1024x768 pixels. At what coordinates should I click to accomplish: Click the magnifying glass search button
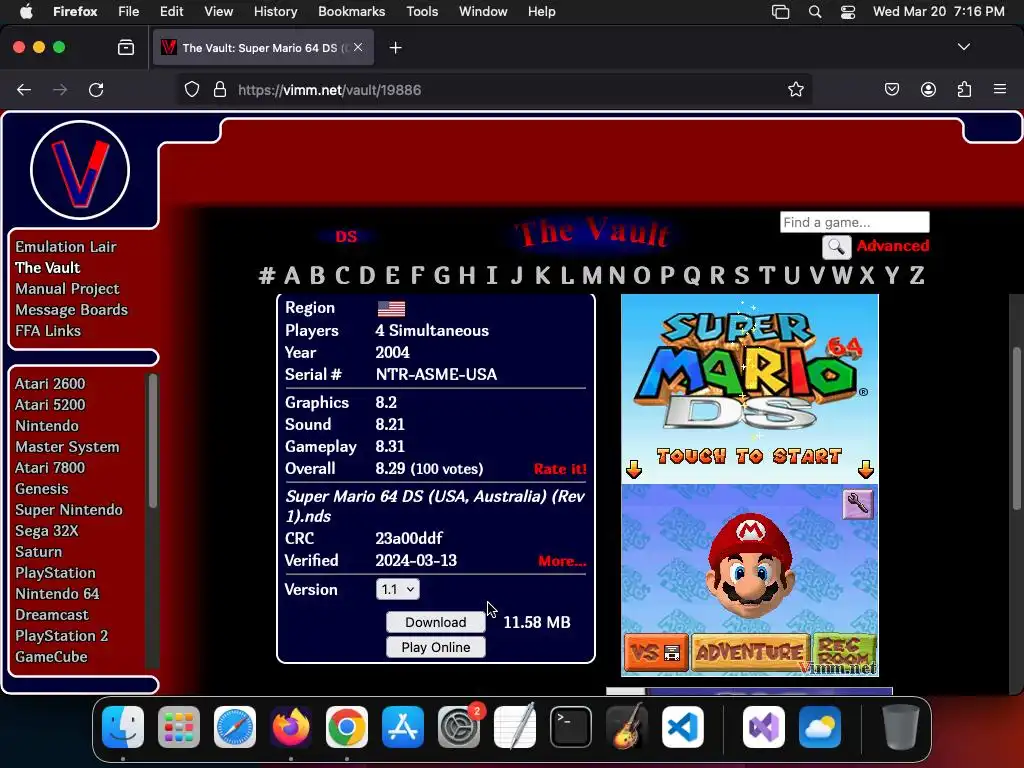click(836, 247)
